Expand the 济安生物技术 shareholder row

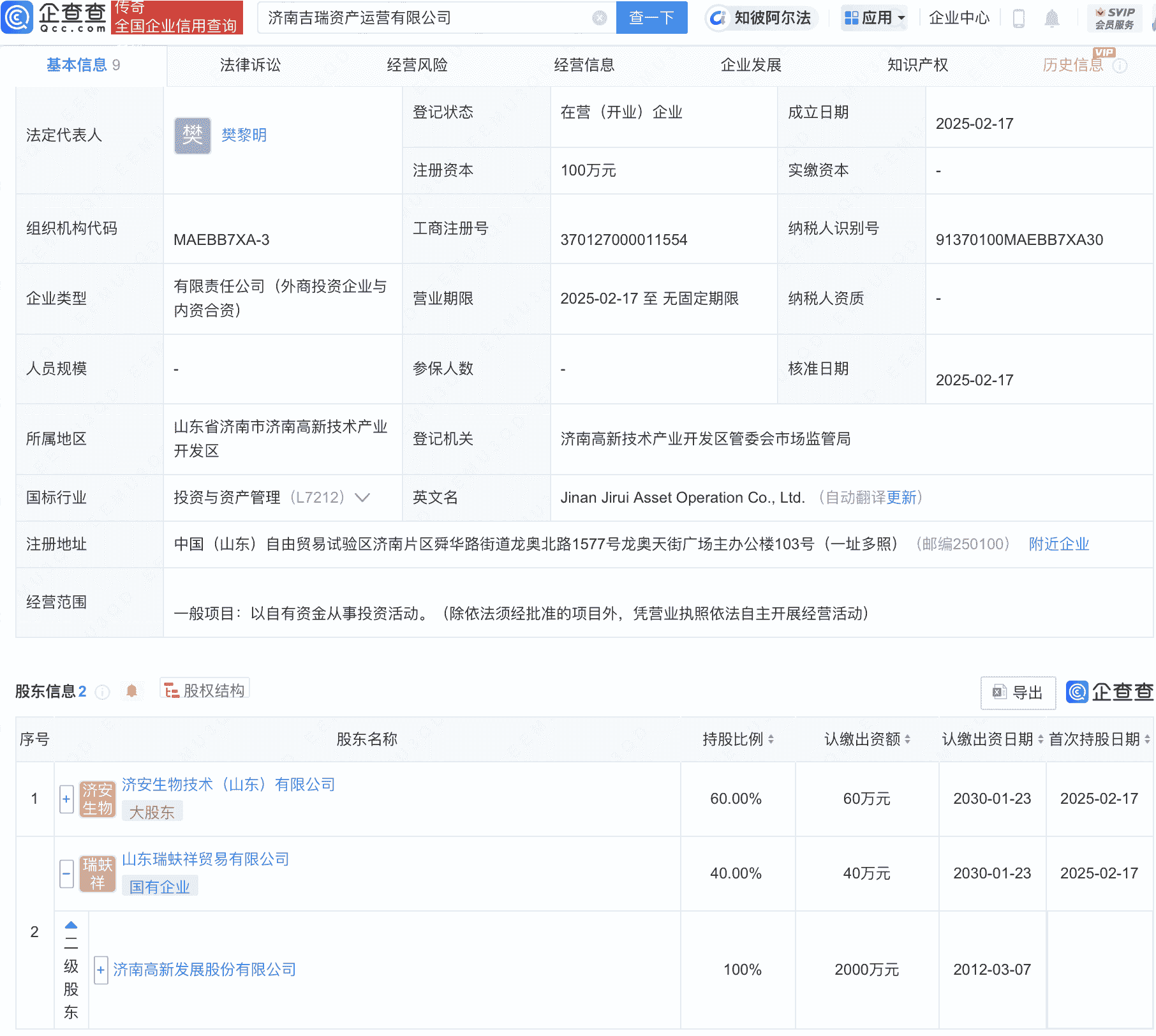click(x=66, y=798)
